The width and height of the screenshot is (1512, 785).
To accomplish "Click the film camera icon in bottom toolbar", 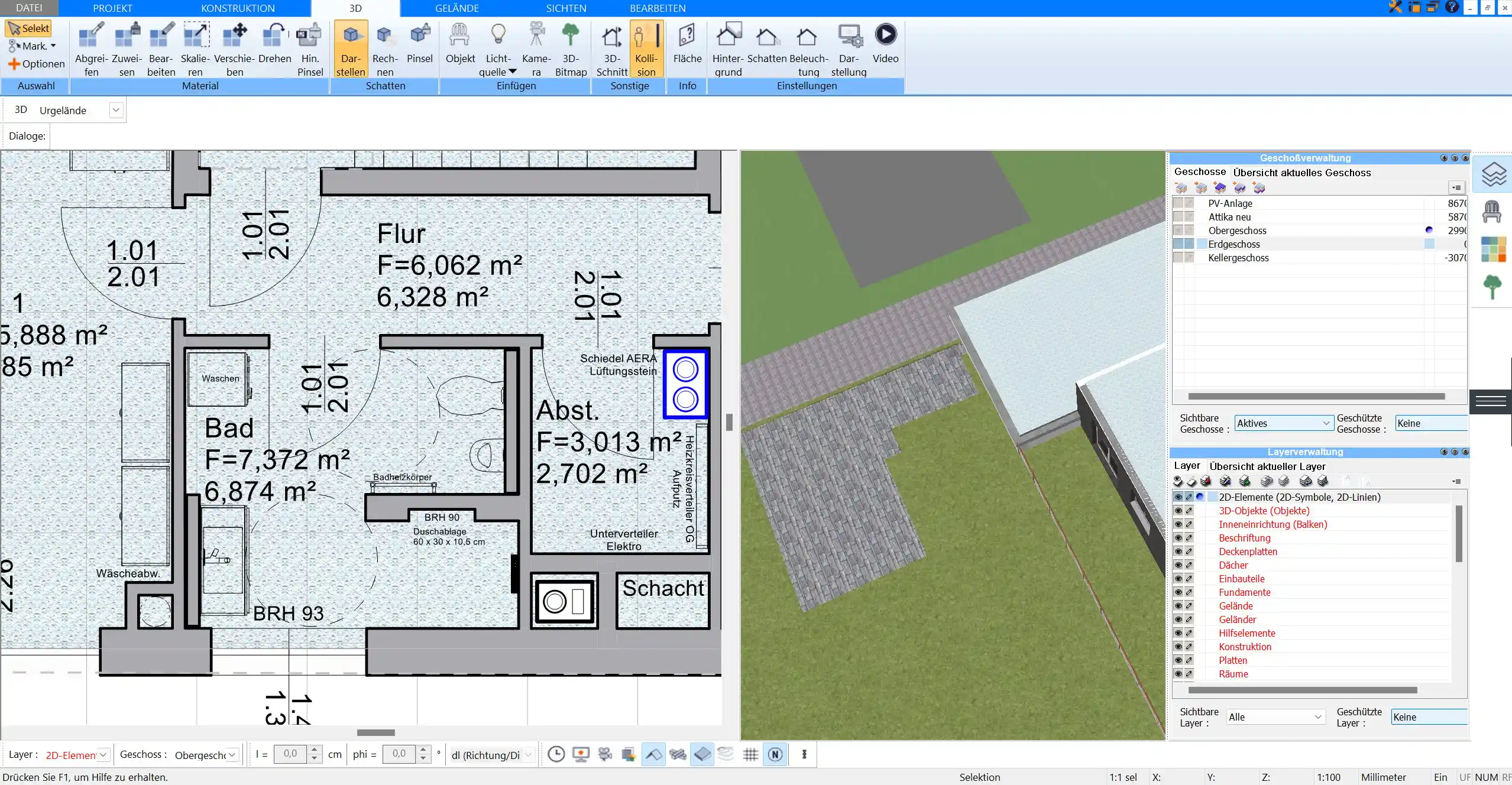I will 605,754.
